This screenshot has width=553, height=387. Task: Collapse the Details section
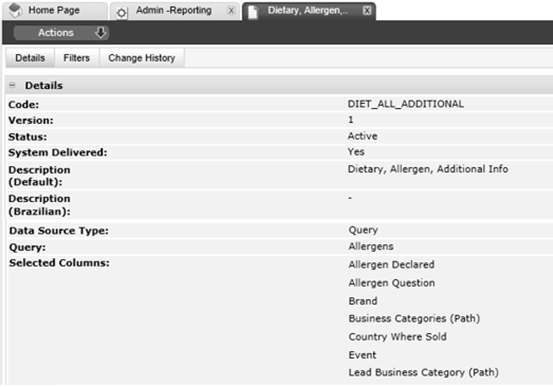(12, 85)
